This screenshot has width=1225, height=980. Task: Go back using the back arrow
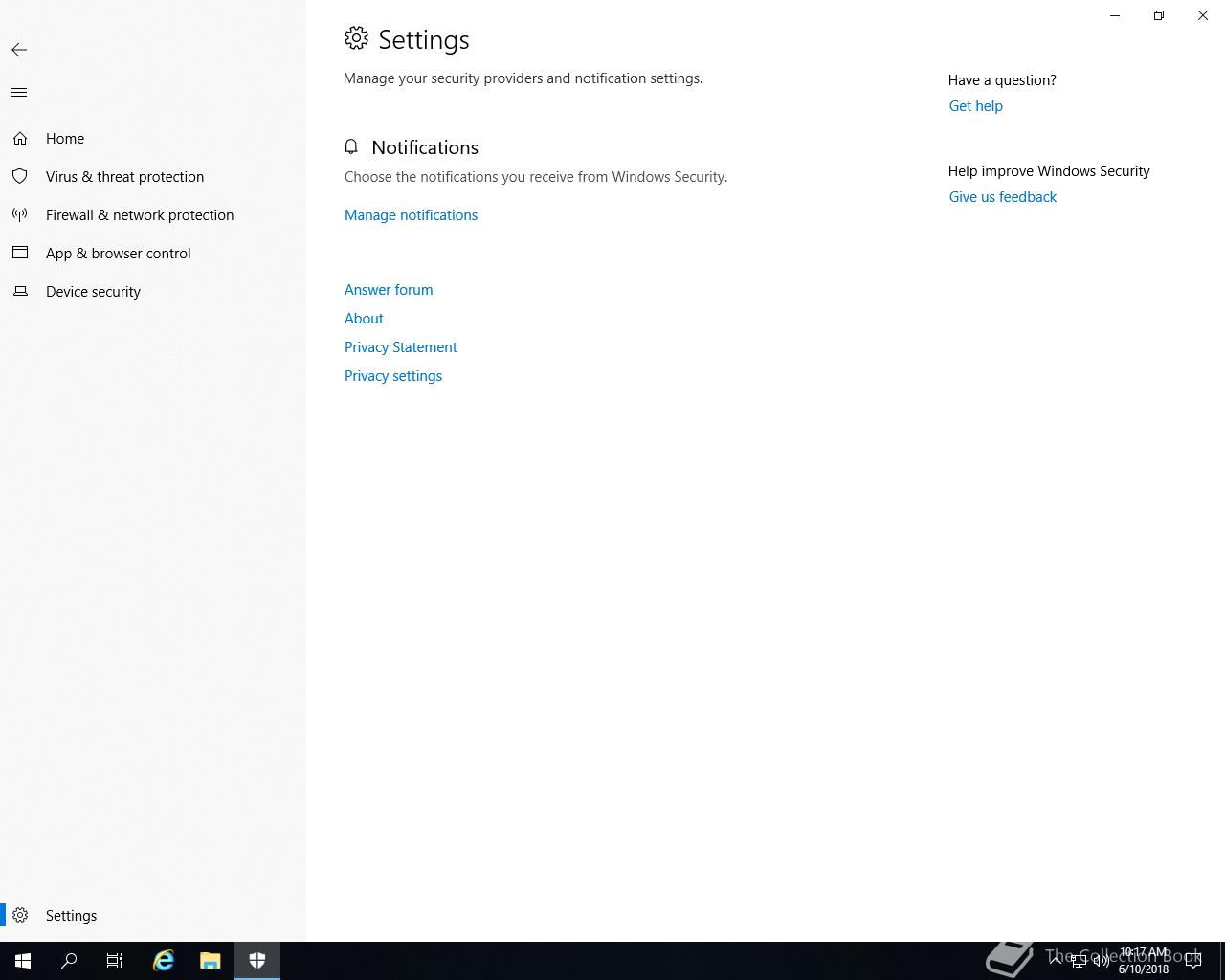coord(19,50)
